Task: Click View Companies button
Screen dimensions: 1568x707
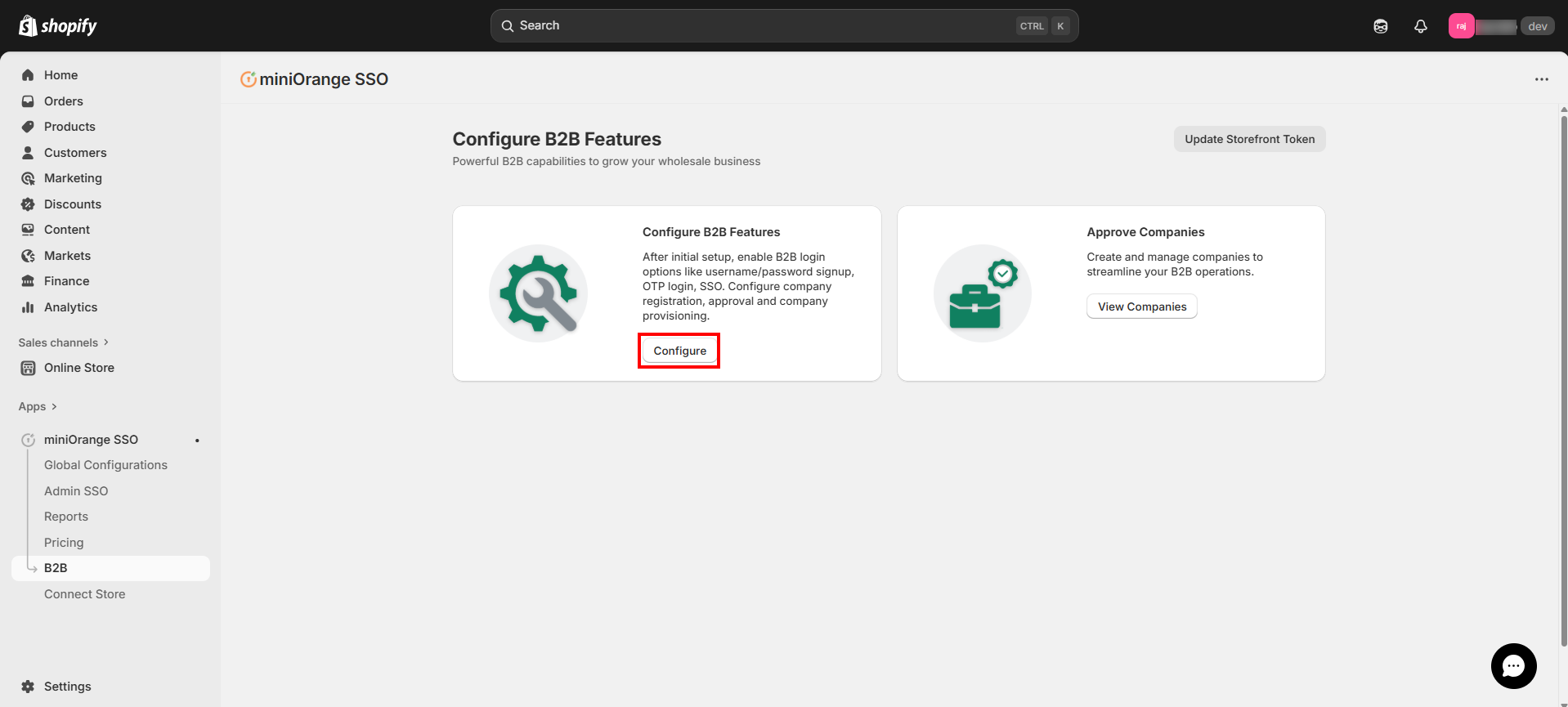Action: (x=1142, y=307)
